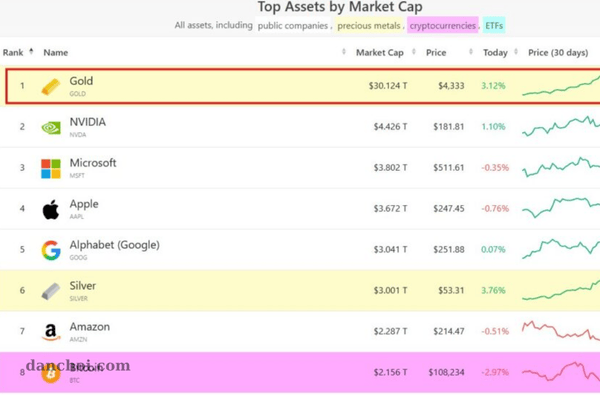Toggle the ETFs filter

pyautogui.click(x=494, y=25)
